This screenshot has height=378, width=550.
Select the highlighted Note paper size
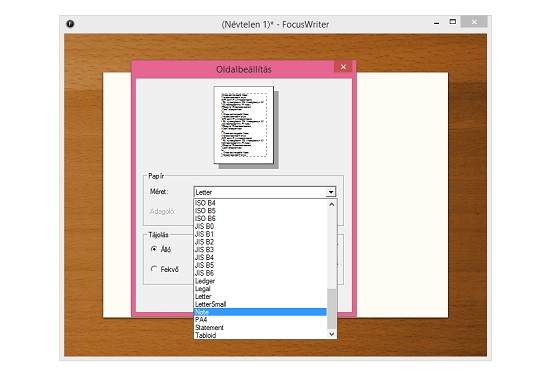[260, 312]
